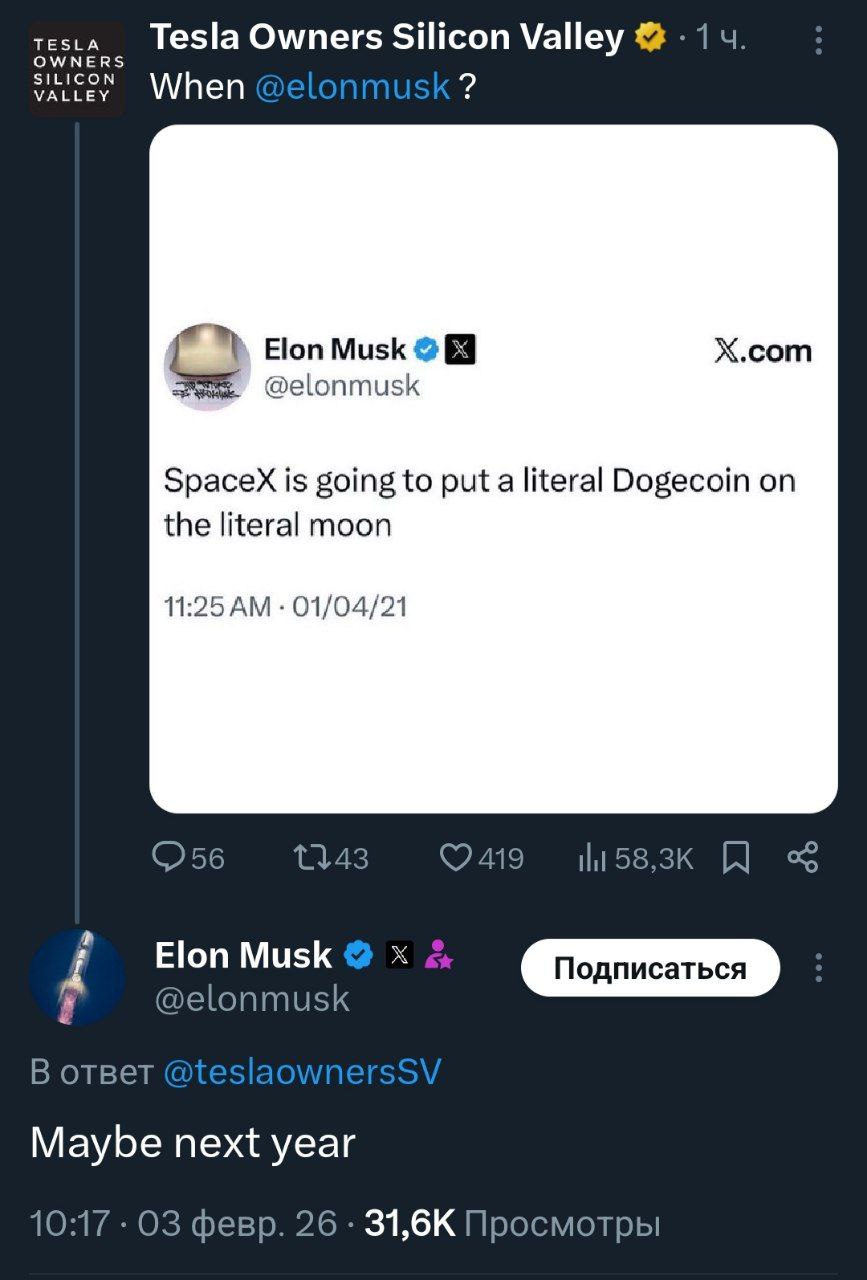Click the gold verified badge
The width and height of the screenshot is (867, 1280).
coord(651,38)
